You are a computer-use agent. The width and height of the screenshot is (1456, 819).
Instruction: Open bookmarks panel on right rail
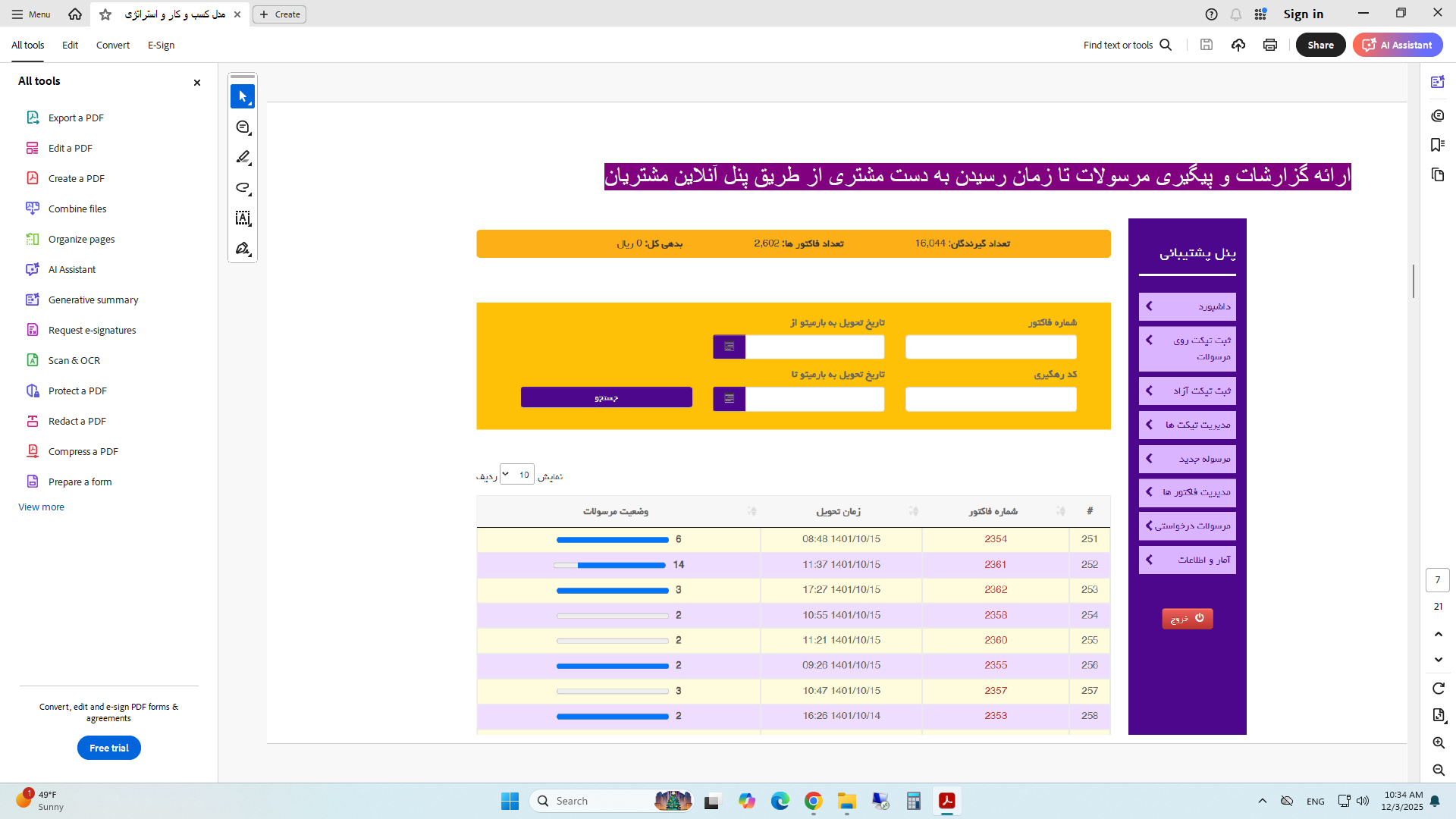(1437, 145)
